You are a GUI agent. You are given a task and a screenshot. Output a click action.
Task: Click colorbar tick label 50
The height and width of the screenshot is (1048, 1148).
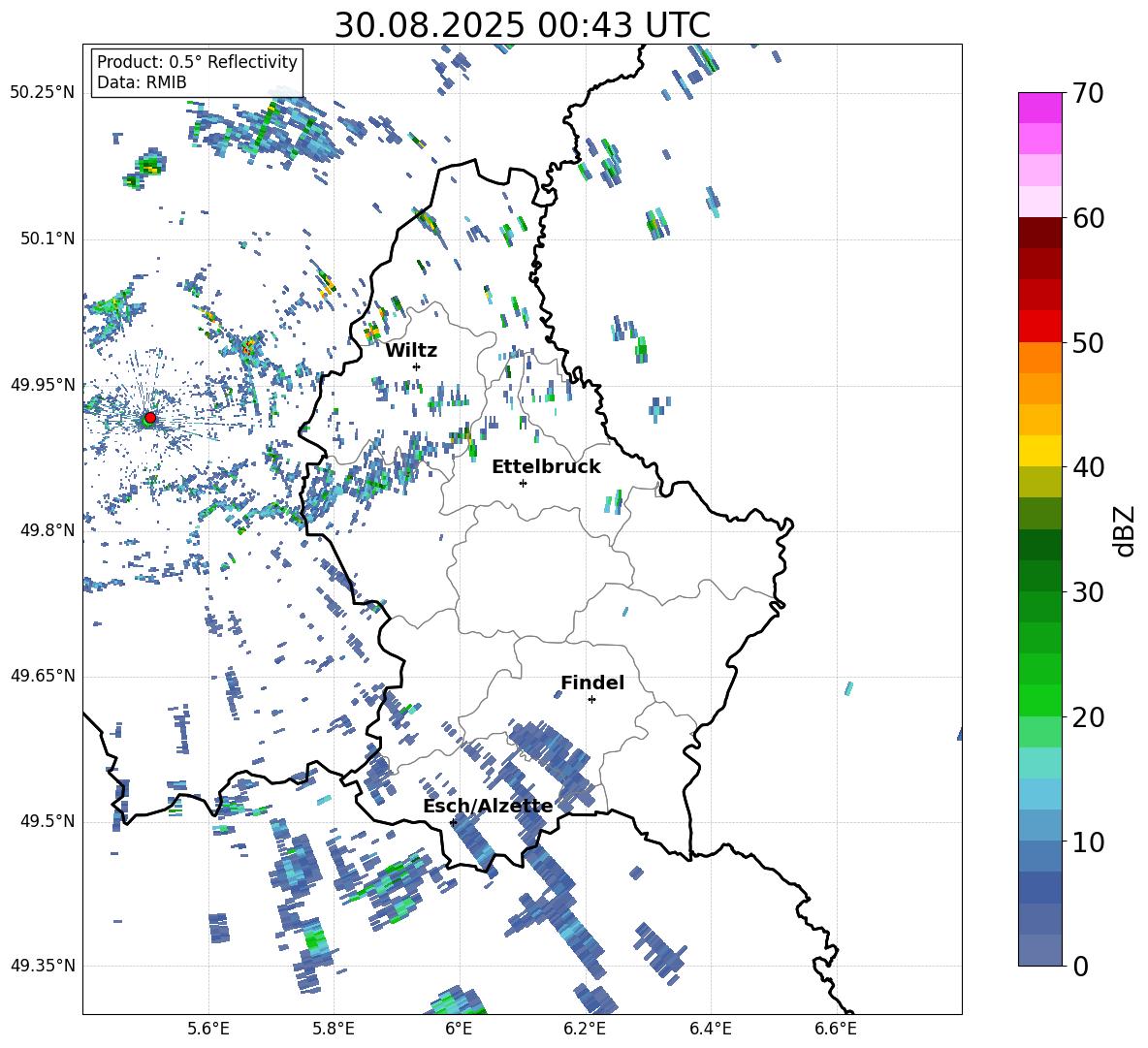(1089, 342)
